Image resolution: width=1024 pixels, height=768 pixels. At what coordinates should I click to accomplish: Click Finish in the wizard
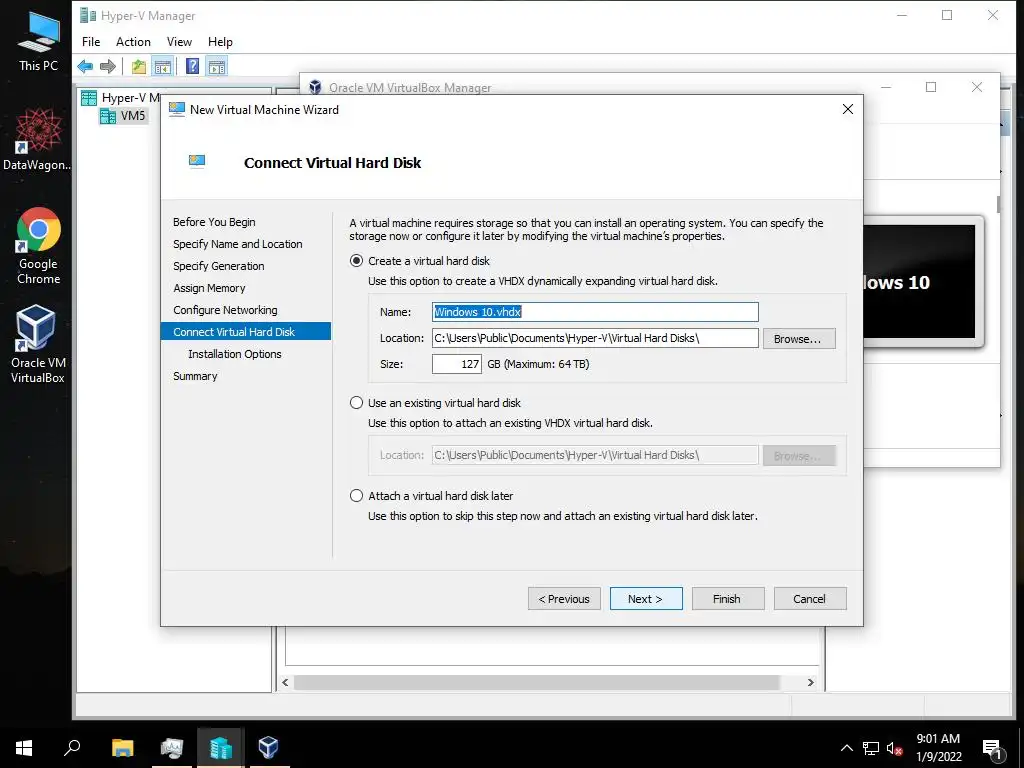728,599
